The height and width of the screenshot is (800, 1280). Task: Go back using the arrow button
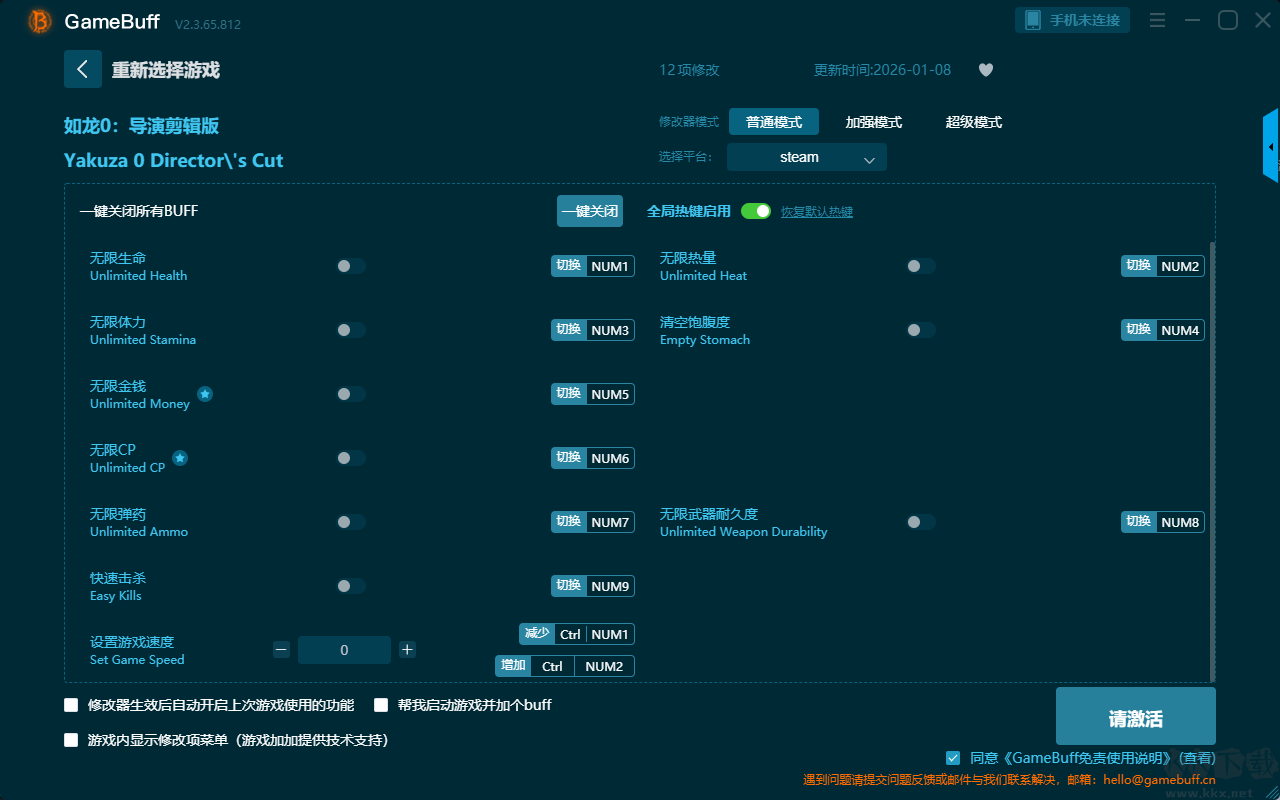coord(83,69)
